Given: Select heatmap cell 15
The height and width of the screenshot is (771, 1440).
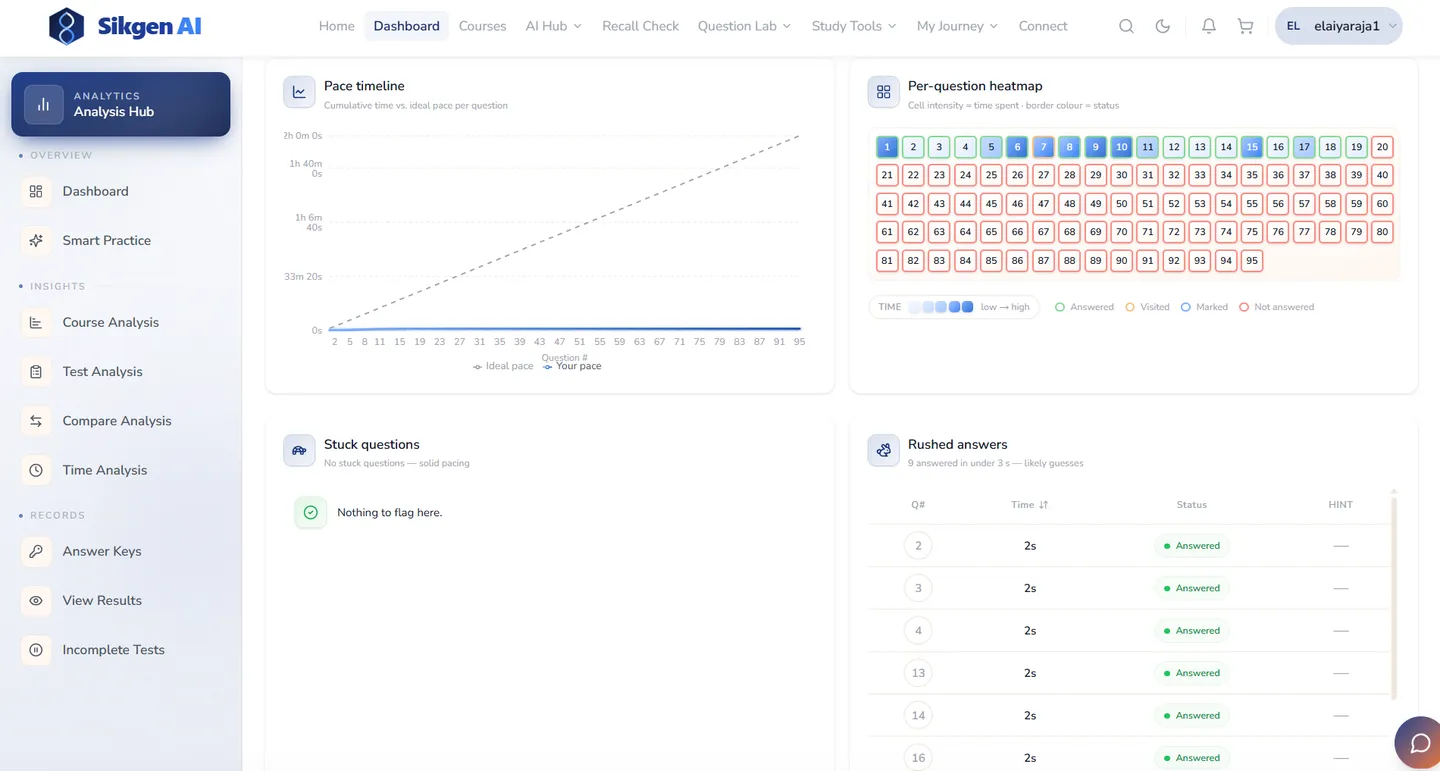Looking at the screenshot, I should [1252, 147].
